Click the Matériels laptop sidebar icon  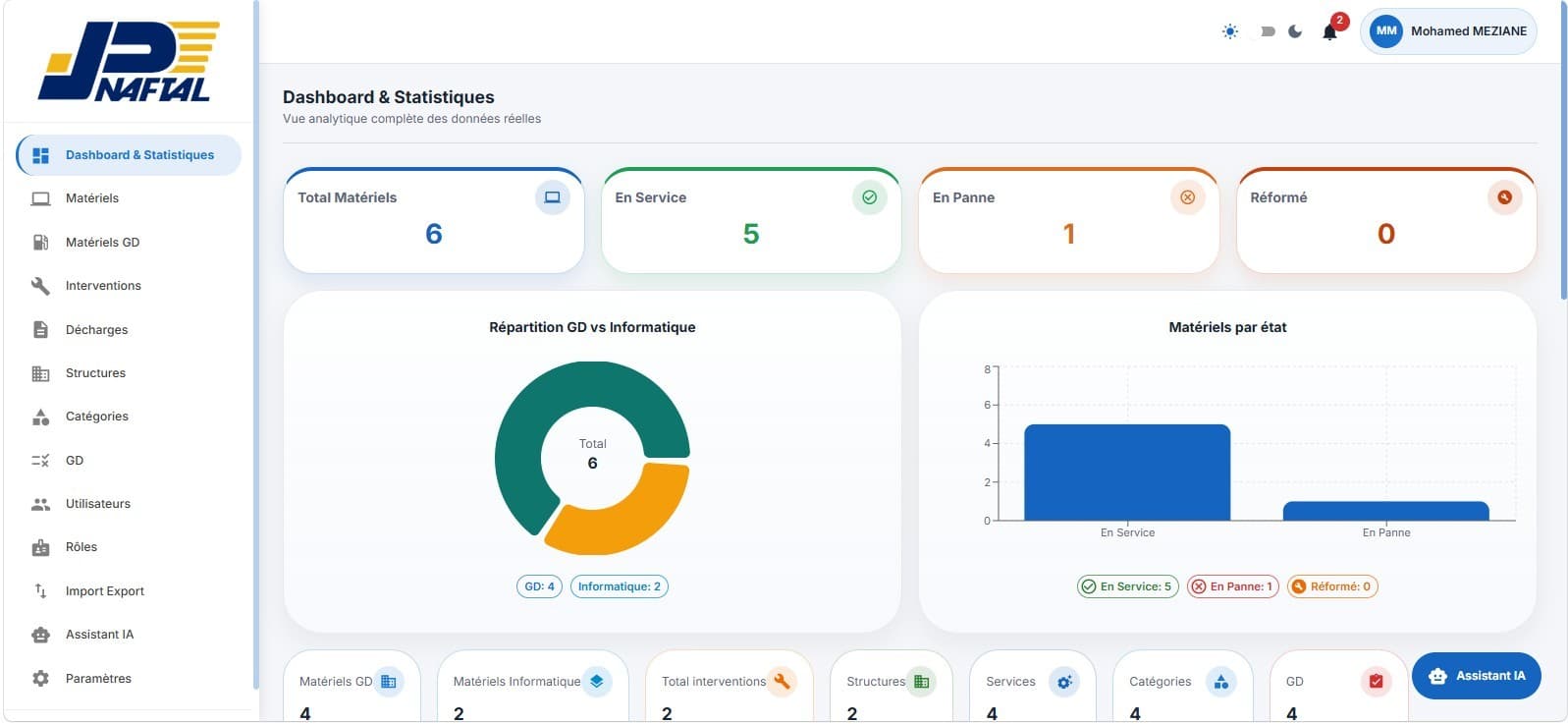pyautogui.click(x=40, y=198)
